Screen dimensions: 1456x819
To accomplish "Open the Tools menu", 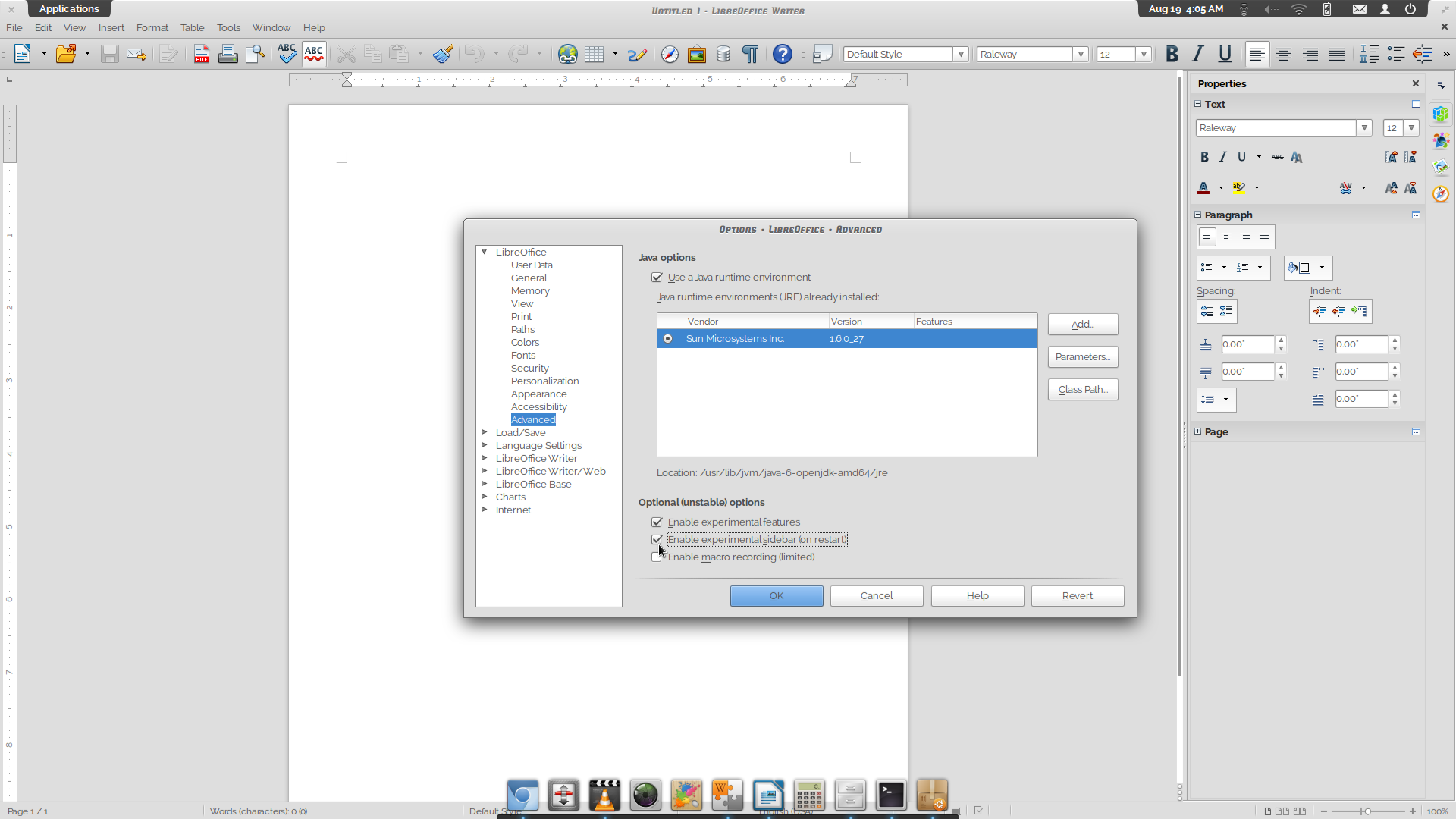I will tap(228, 27).
